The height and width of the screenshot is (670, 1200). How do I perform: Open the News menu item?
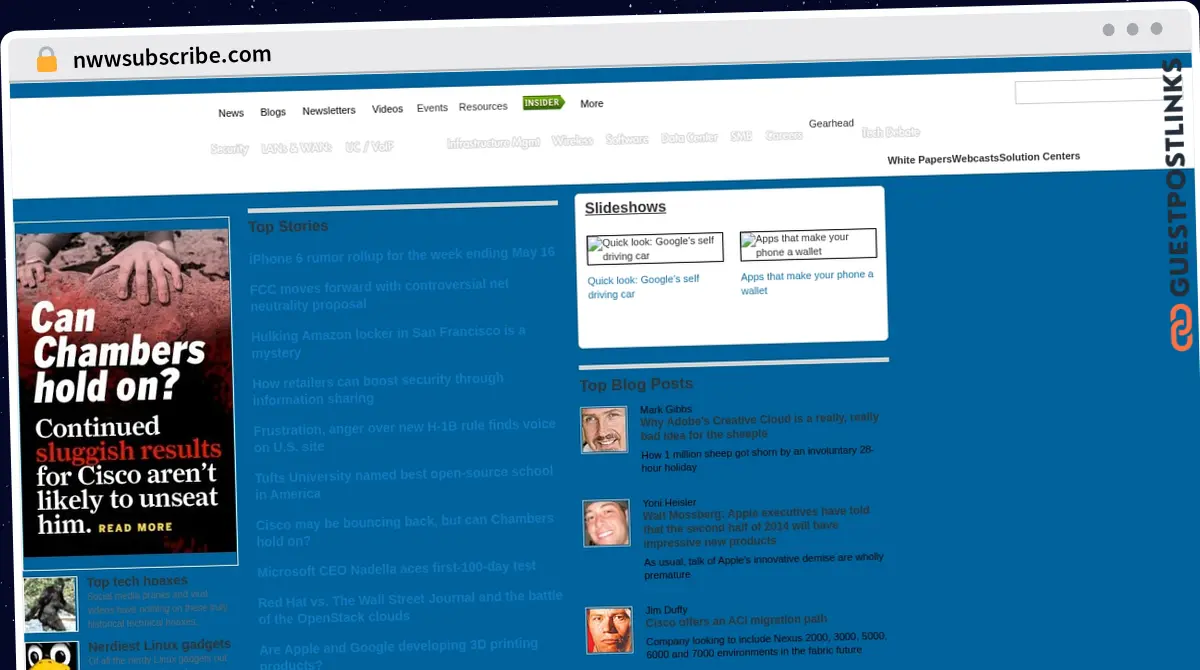click(231, 113)
